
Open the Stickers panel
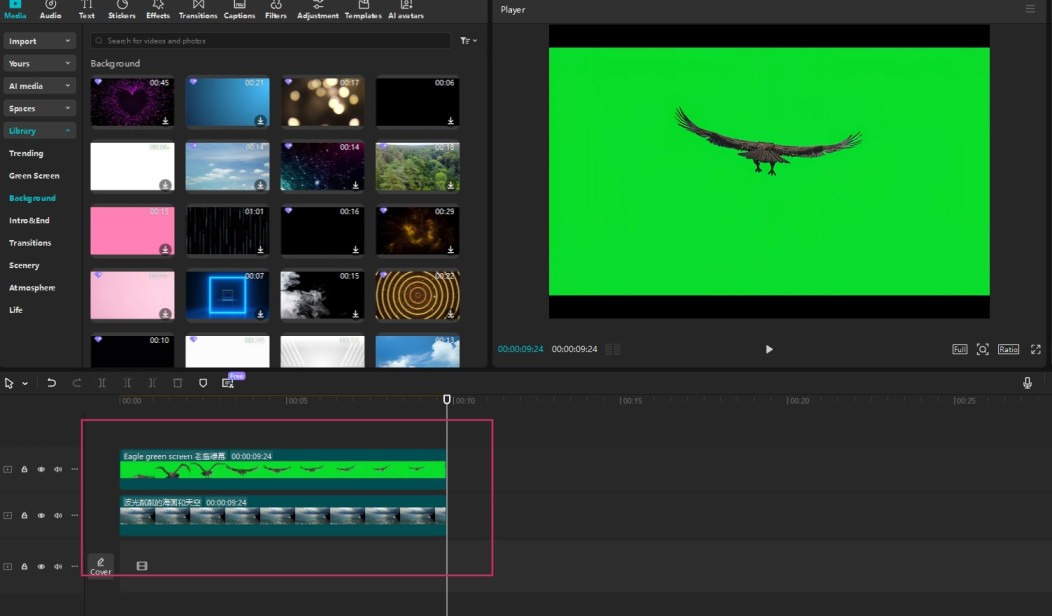click(121, 9)
